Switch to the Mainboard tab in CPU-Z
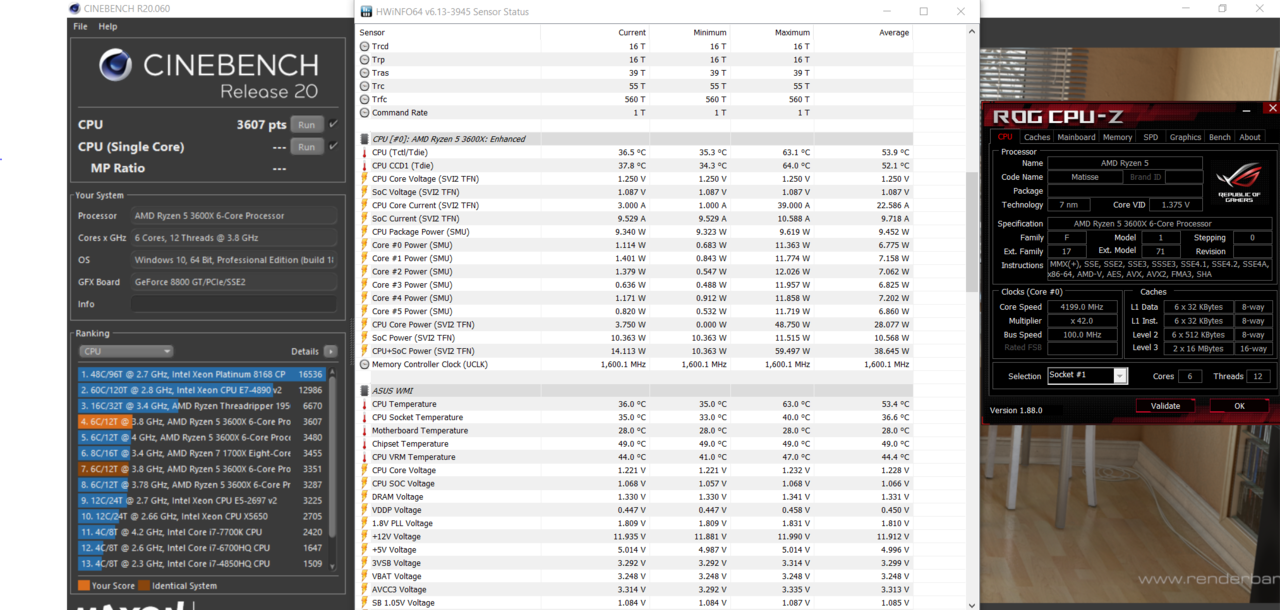The width and height of the screenshot is (1280, 610). coord(1076,137)
